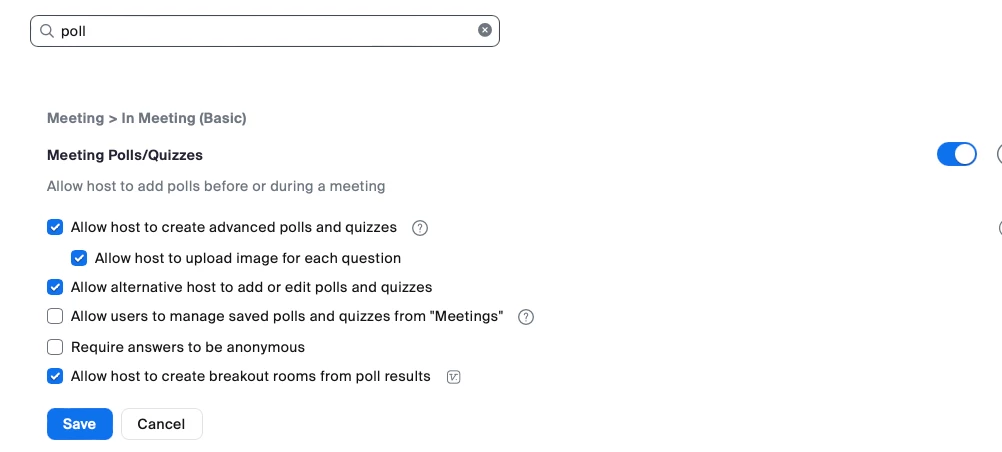The image size is (1002, 452).
Task: Uncheck "Allow host to create advanced polls"
Action: point(55,228)
